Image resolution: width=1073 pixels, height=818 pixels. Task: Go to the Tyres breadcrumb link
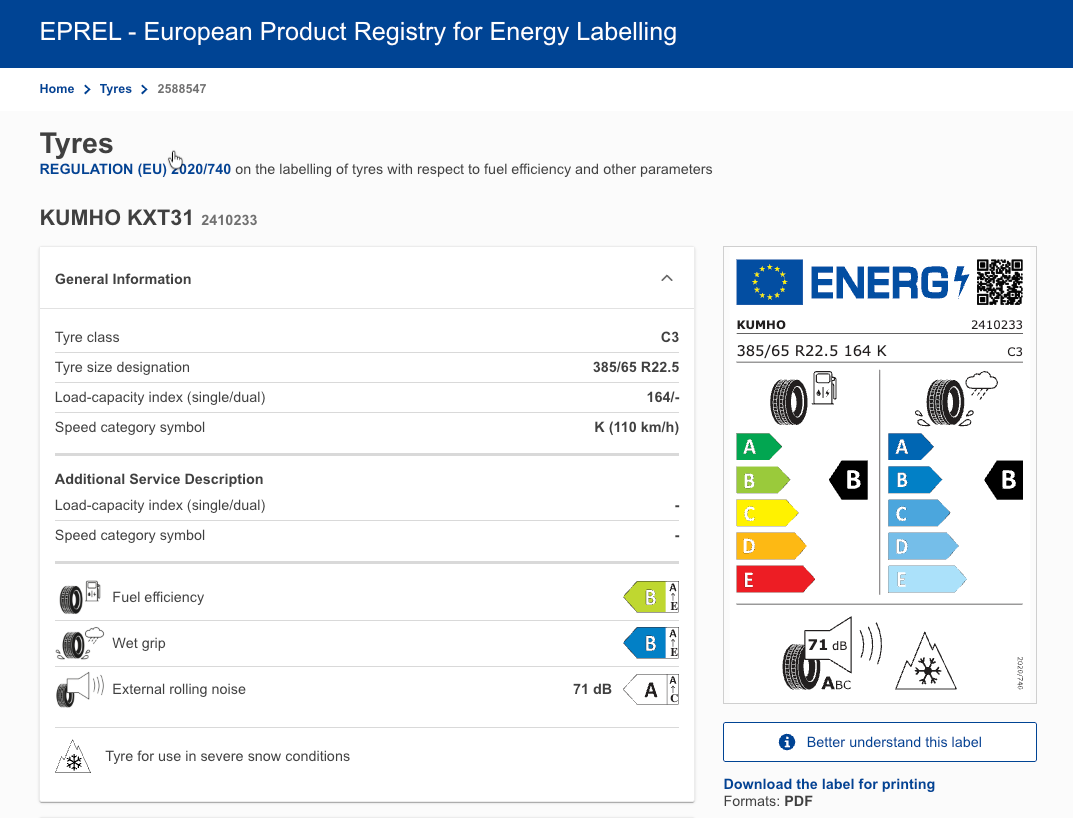point(116,89)
